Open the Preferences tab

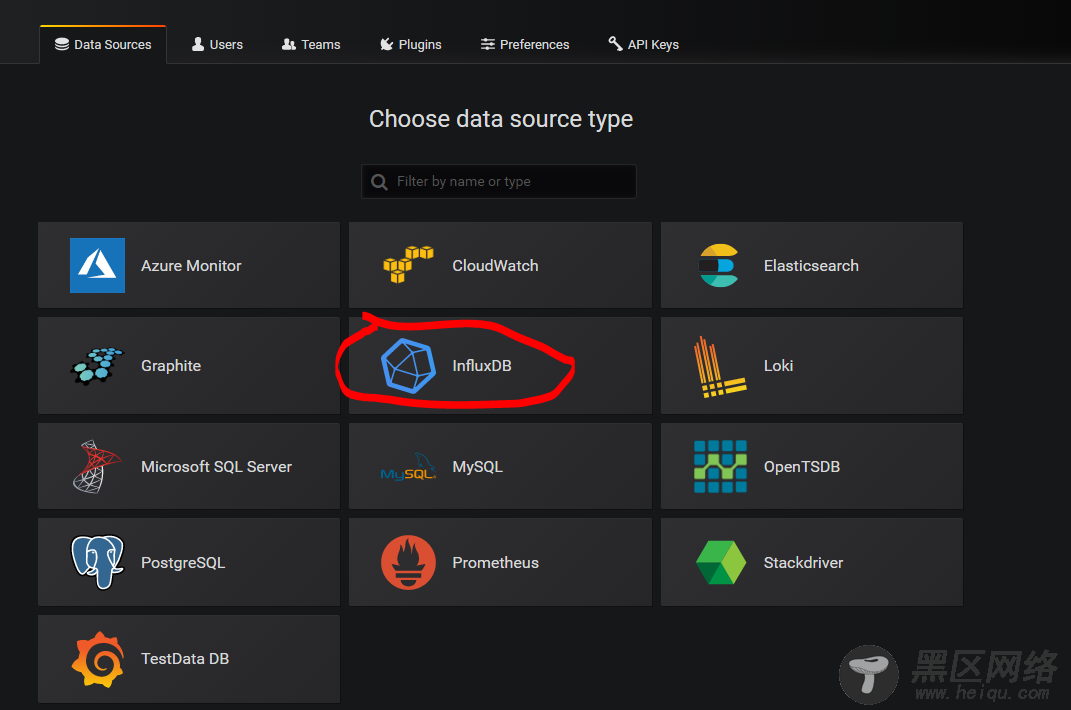pos(525,44)
